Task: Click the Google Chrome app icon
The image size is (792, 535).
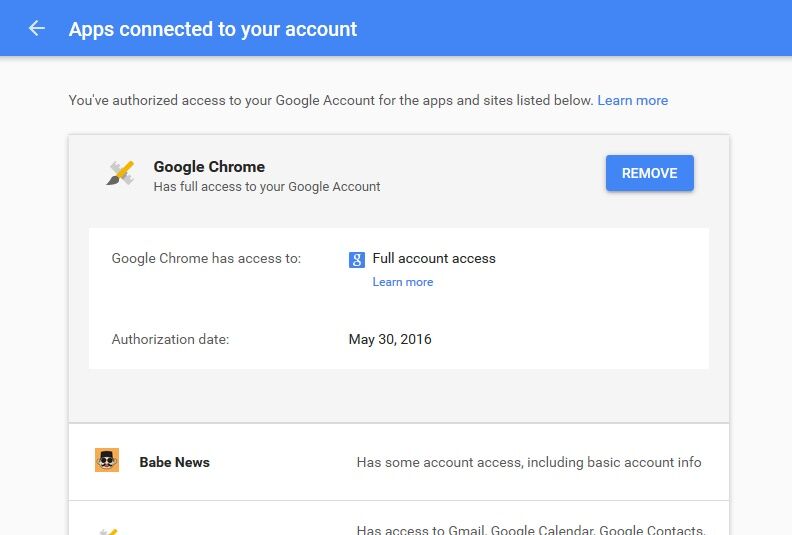Action: tap(120, 173)
